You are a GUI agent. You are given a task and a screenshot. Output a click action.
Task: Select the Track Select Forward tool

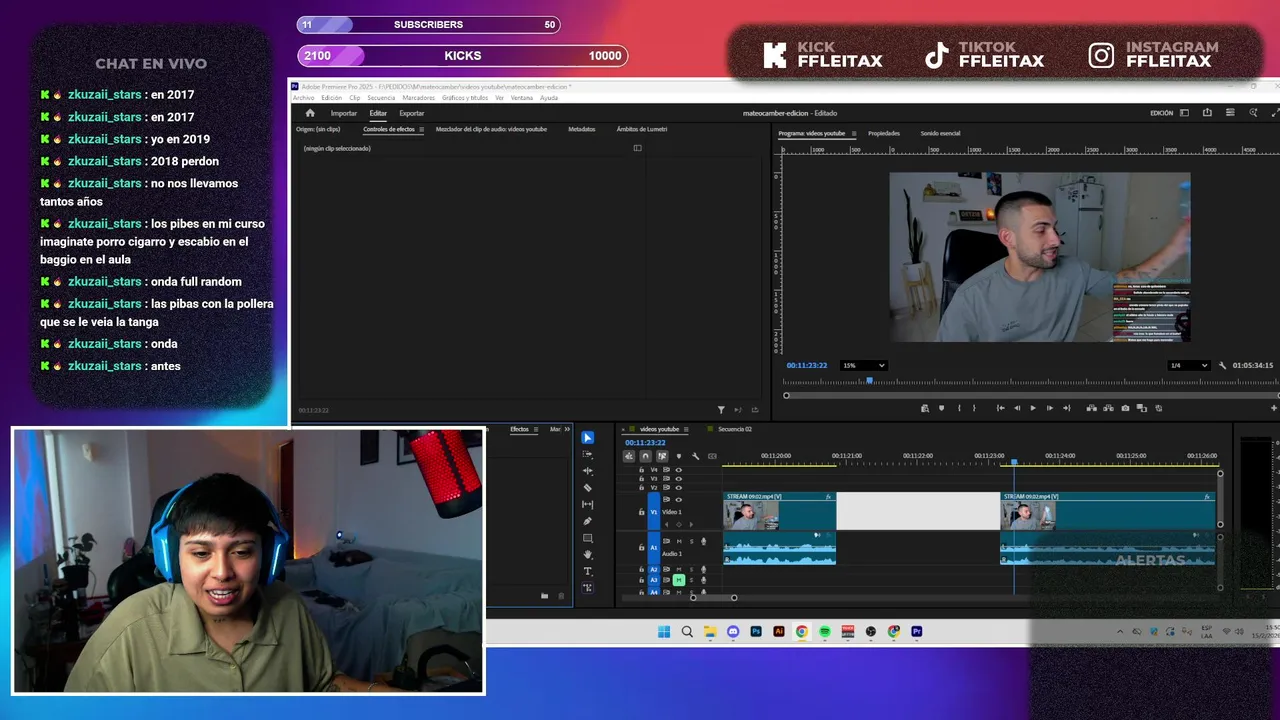587,454
